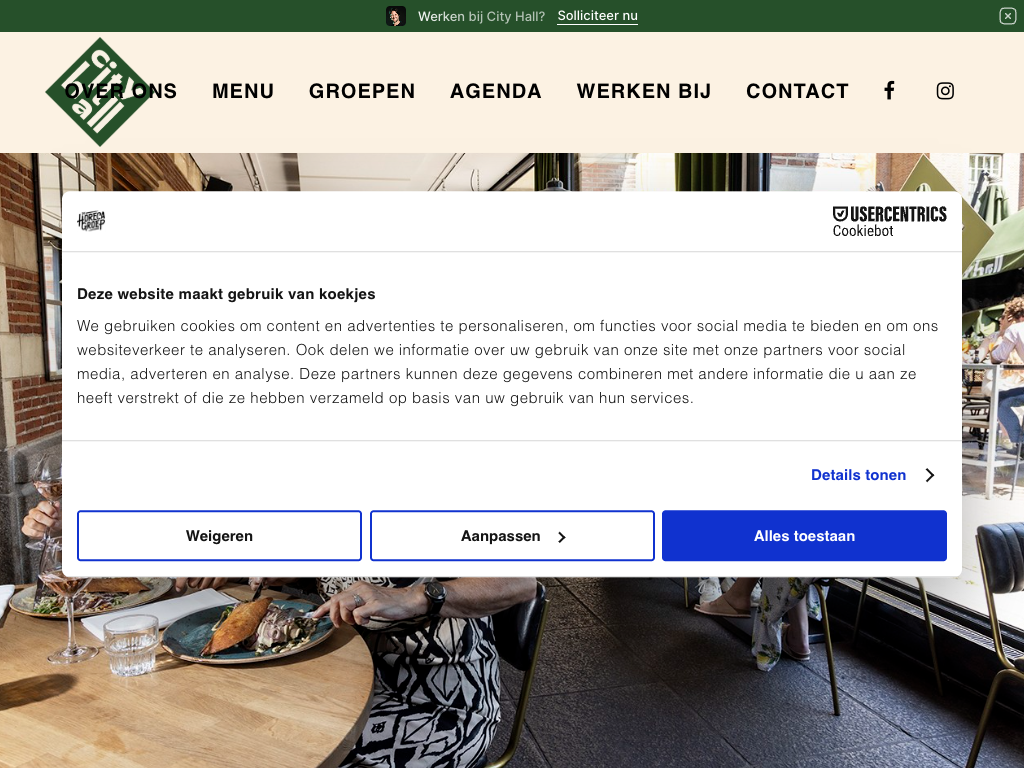Open the WERKEN BIJ page
The image size is (1024, 768).
click(x=644, y=91)
